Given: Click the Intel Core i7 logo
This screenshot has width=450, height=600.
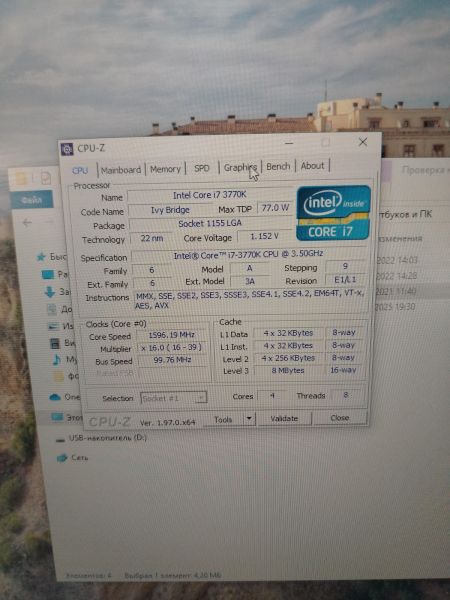Looking at the screenshot, I should [x=333, y=213].
